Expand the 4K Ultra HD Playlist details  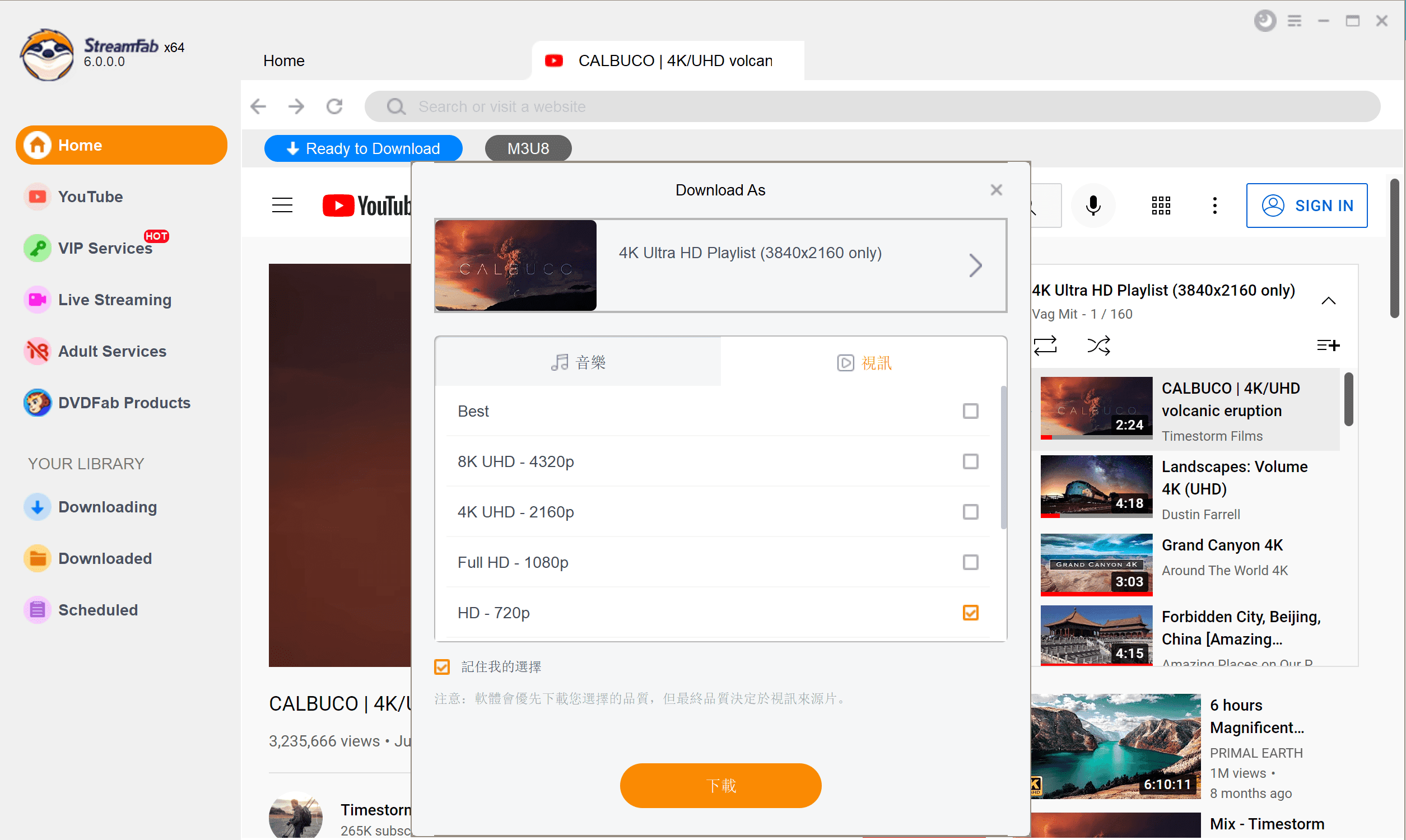tap(976, 265)
